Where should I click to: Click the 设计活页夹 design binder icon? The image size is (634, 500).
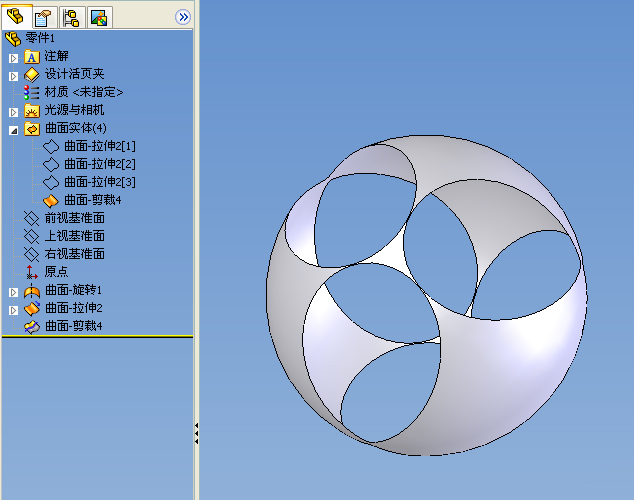point(32,75)
